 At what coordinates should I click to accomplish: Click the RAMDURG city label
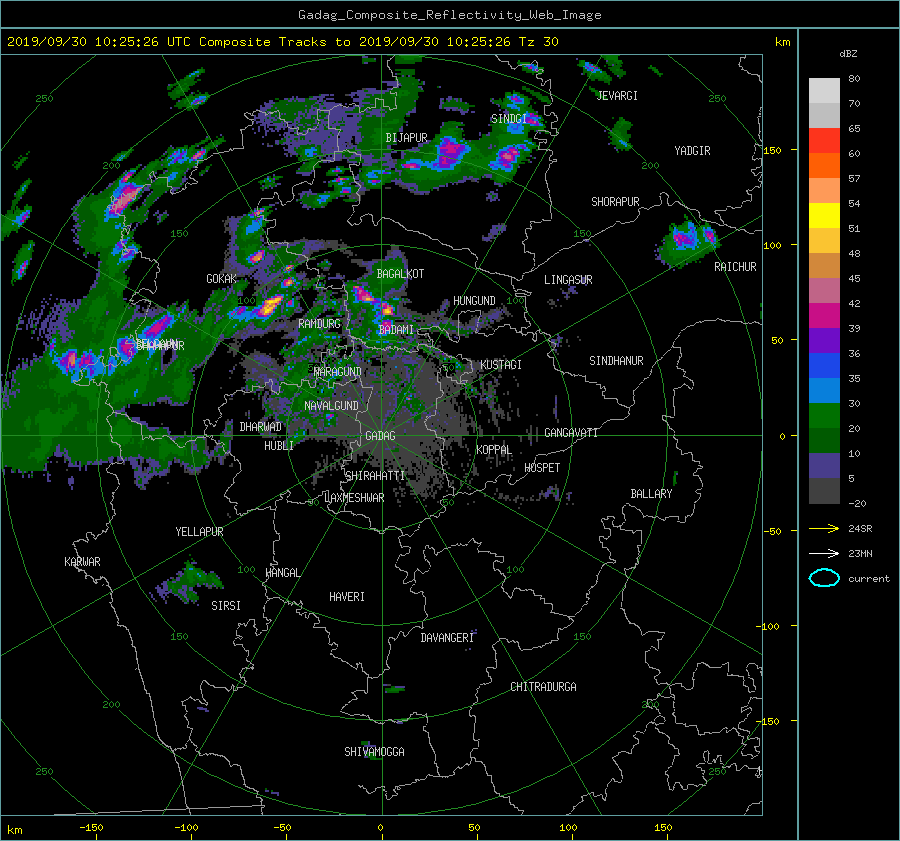pos(319,324)
